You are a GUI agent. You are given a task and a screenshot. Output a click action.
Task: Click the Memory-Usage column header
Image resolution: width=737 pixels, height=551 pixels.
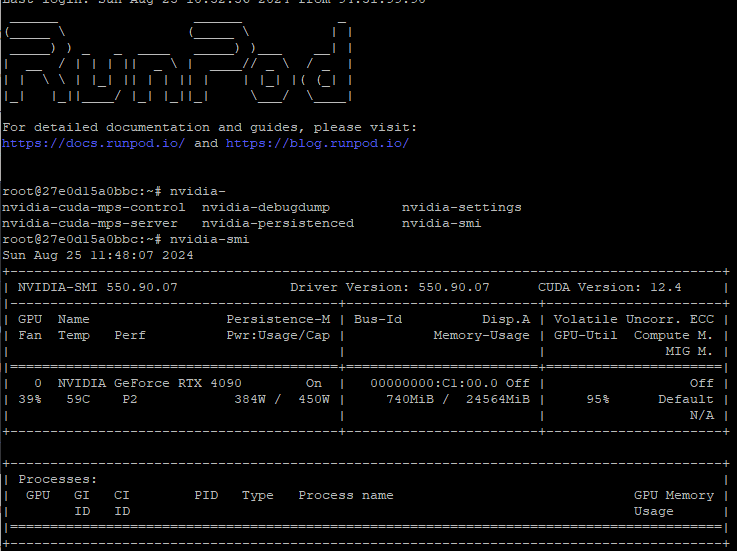click(x=482, y=335)
